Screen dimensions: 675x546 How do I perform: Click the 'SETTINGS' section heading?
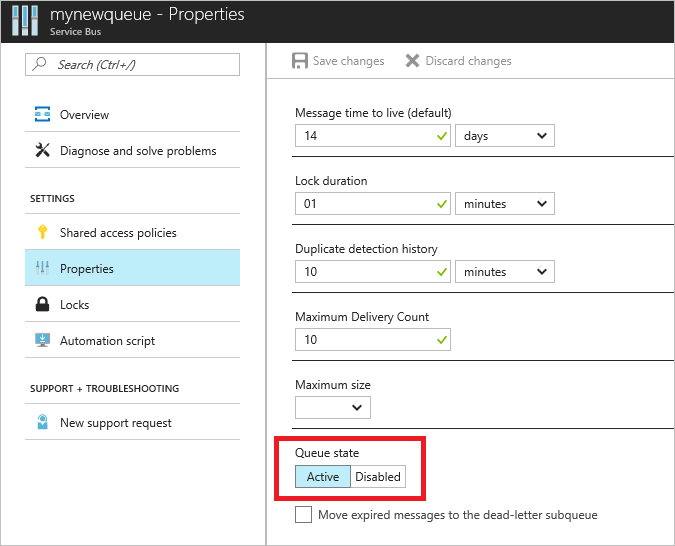click(52, 199)
